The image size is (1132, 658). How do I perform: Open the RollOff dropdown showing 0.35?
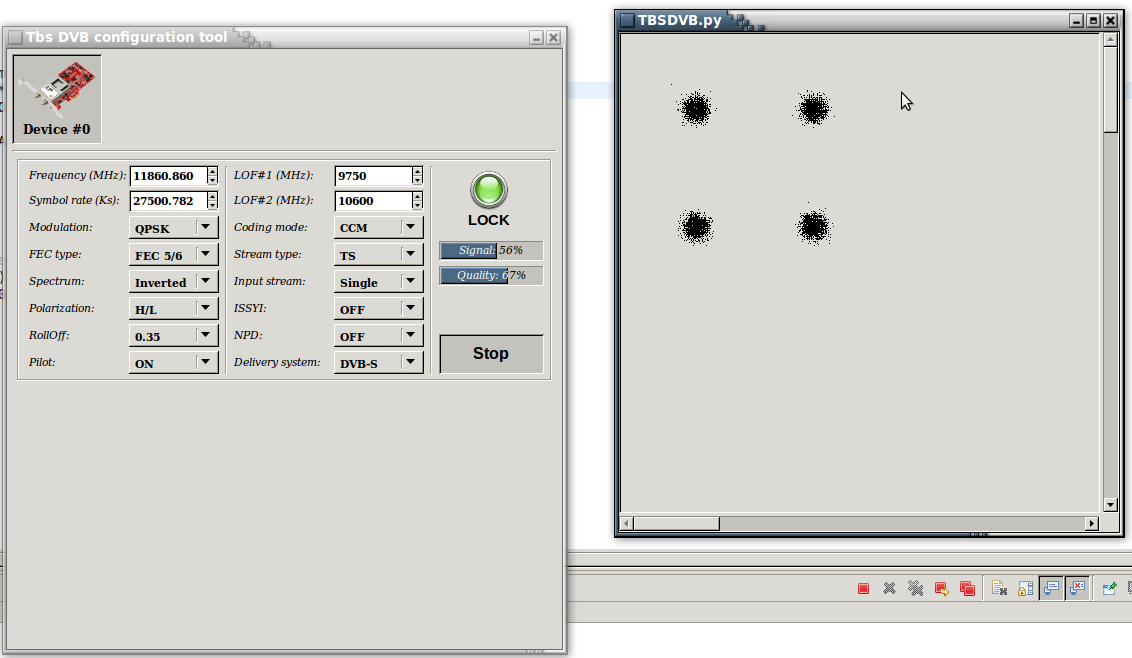173,336
